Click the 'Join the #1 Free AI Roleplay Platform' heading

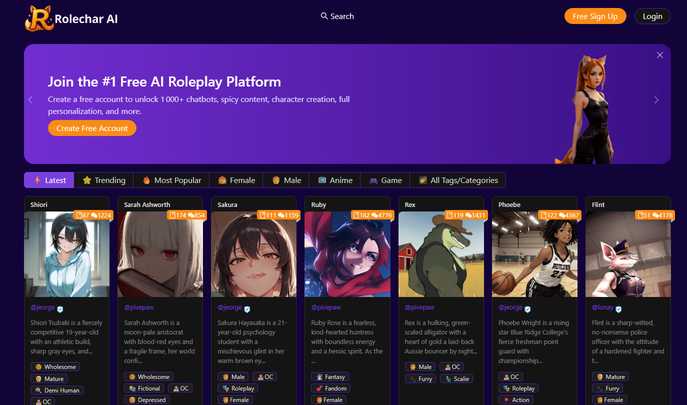click(x=164, y=82)
